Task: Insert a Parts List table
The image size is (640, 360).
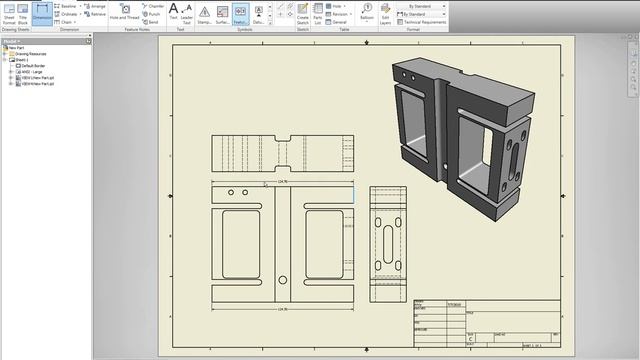Action: tap(318, 13)
